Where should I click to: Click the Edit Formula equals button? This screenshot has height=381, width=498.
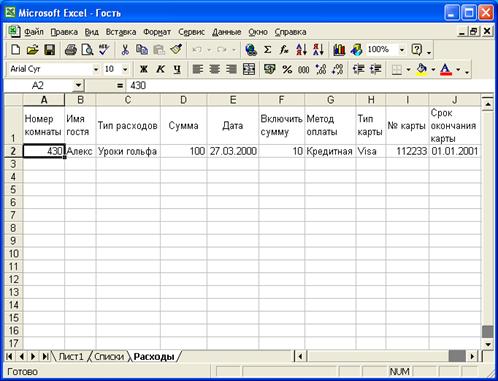coord(120,85)
